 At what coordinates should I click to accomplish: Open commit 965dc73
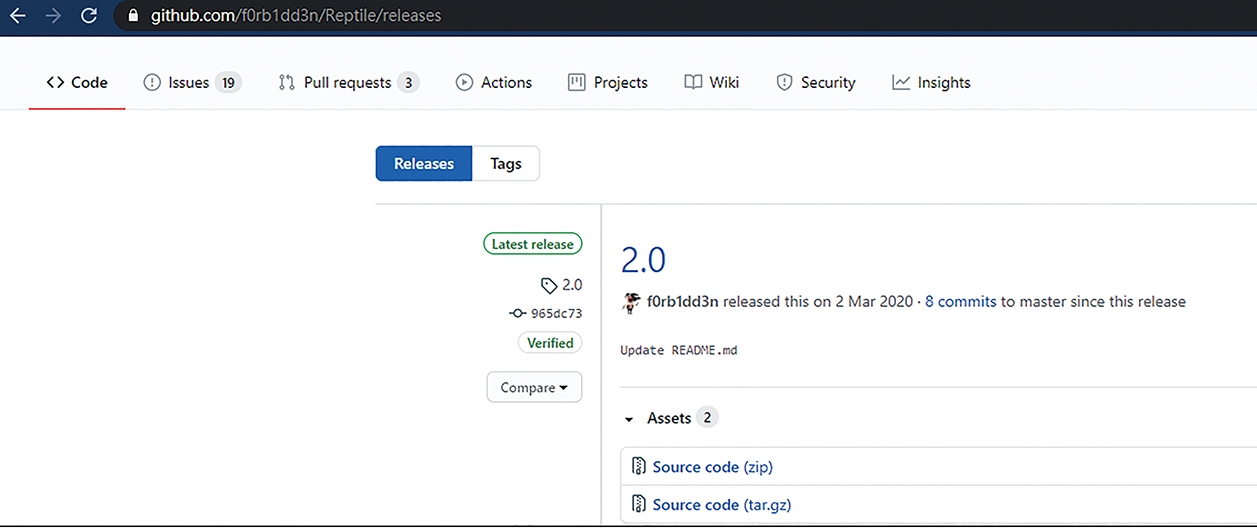coord(556,313)
